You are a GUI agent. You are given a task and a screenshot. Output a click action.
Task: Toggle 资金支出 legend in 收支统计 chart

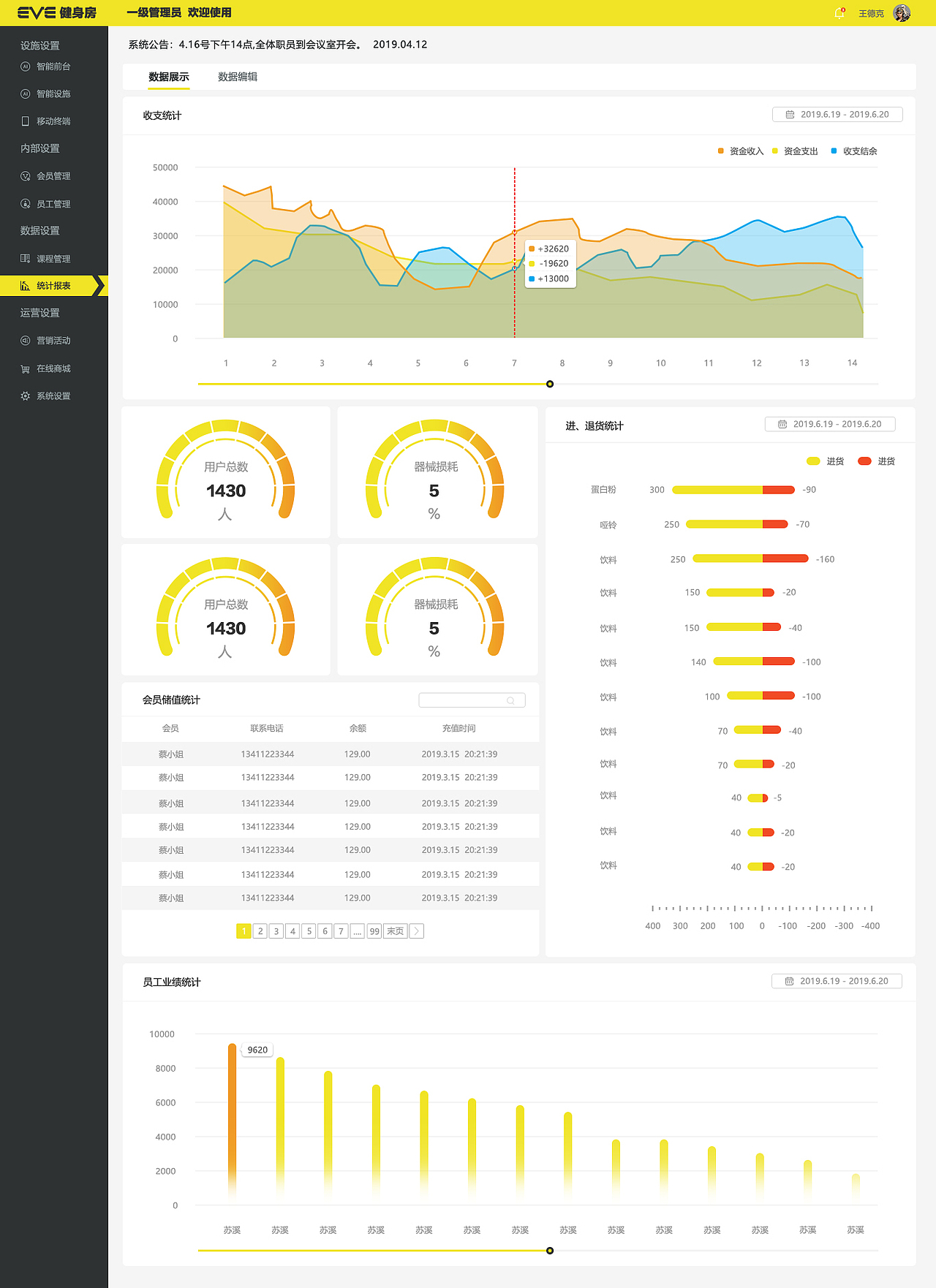(795, 151)
